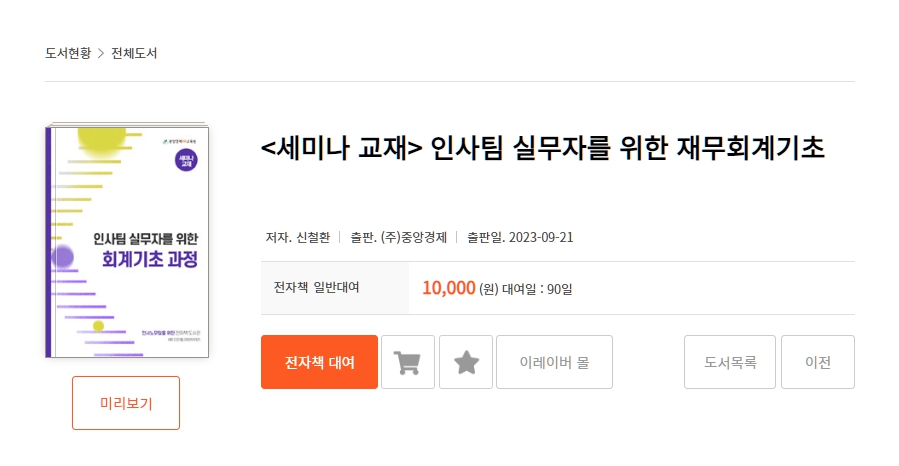Image resolution: width=899 pixels, height=466 pixels.
Task: Open the 도서목록 book list
Action: (x=730, y=362)
